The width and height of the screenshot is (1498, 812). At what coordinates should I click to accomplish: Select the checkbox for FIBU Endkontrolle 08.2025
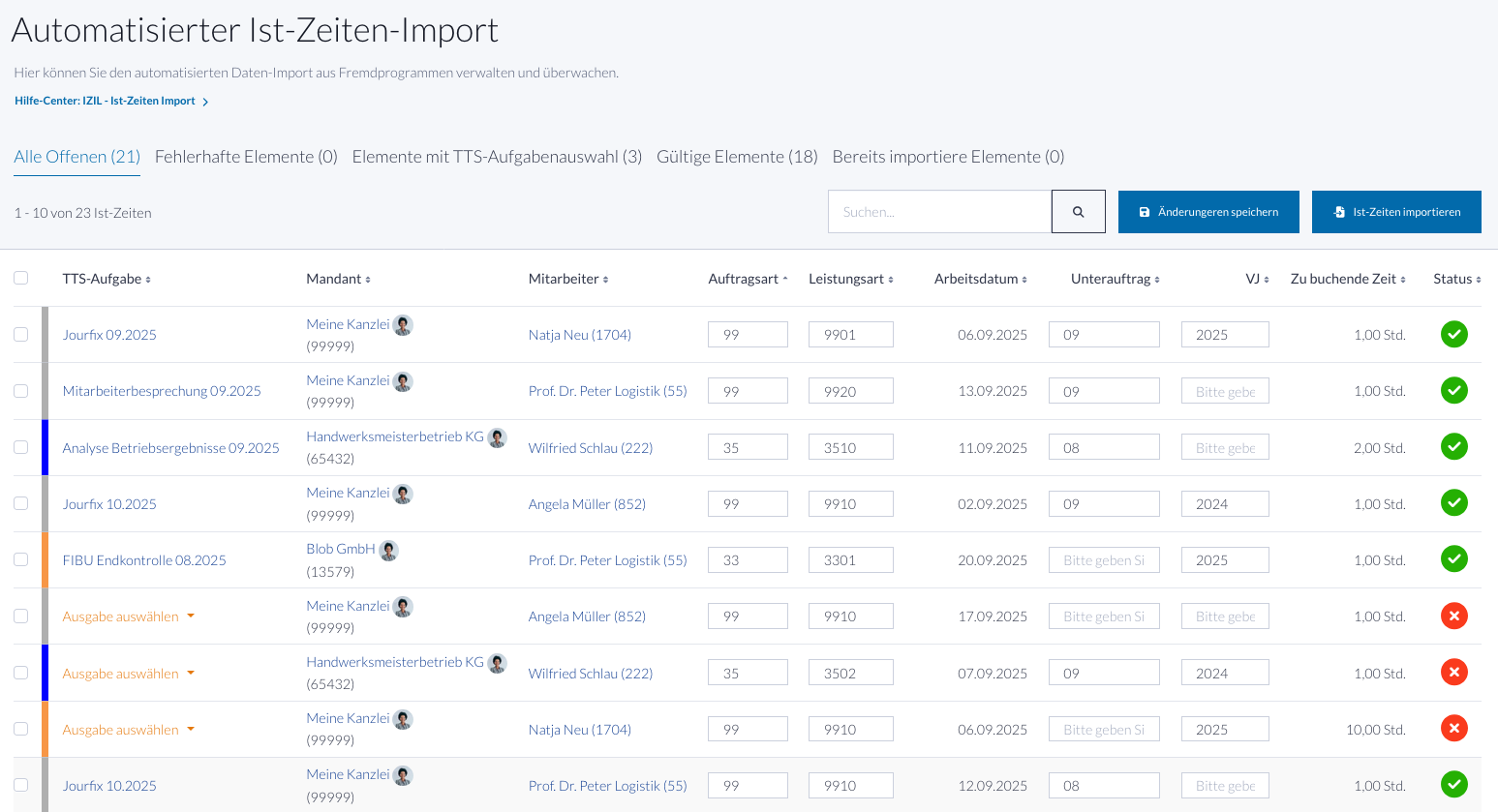coord(21,559)
